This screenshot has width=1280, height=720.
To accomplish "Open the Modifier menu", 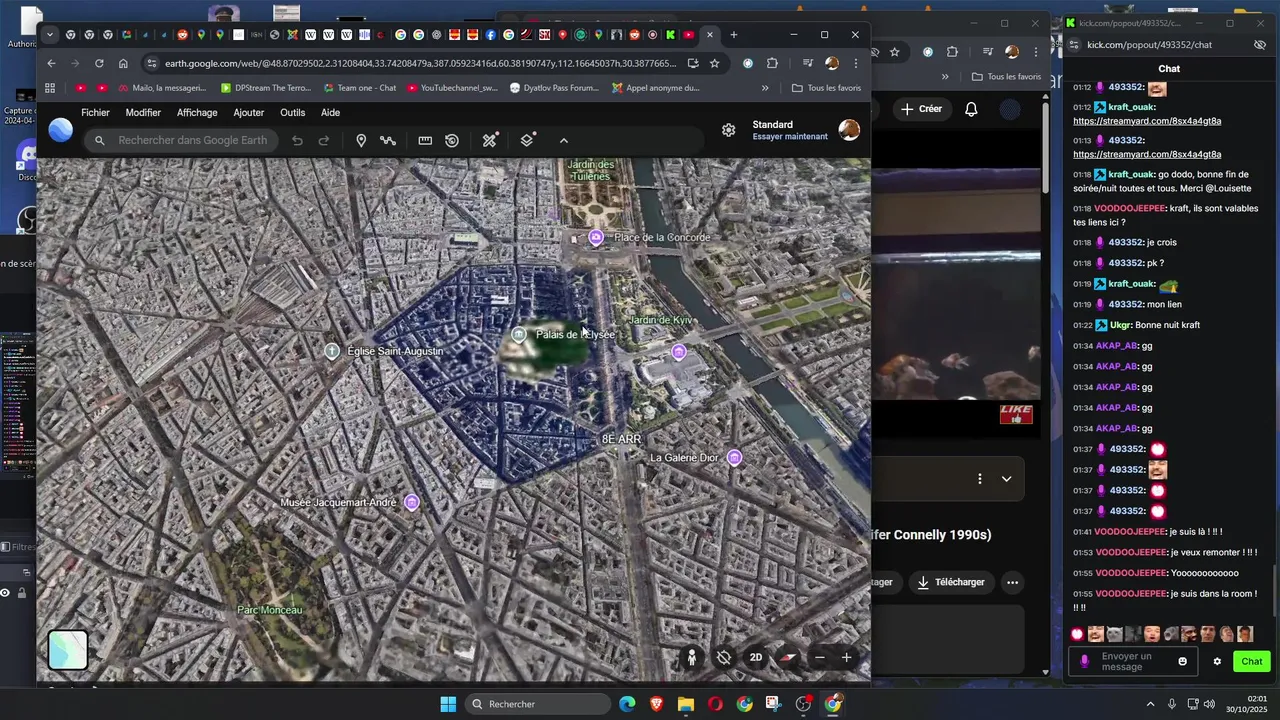I will tap(143, 113).
